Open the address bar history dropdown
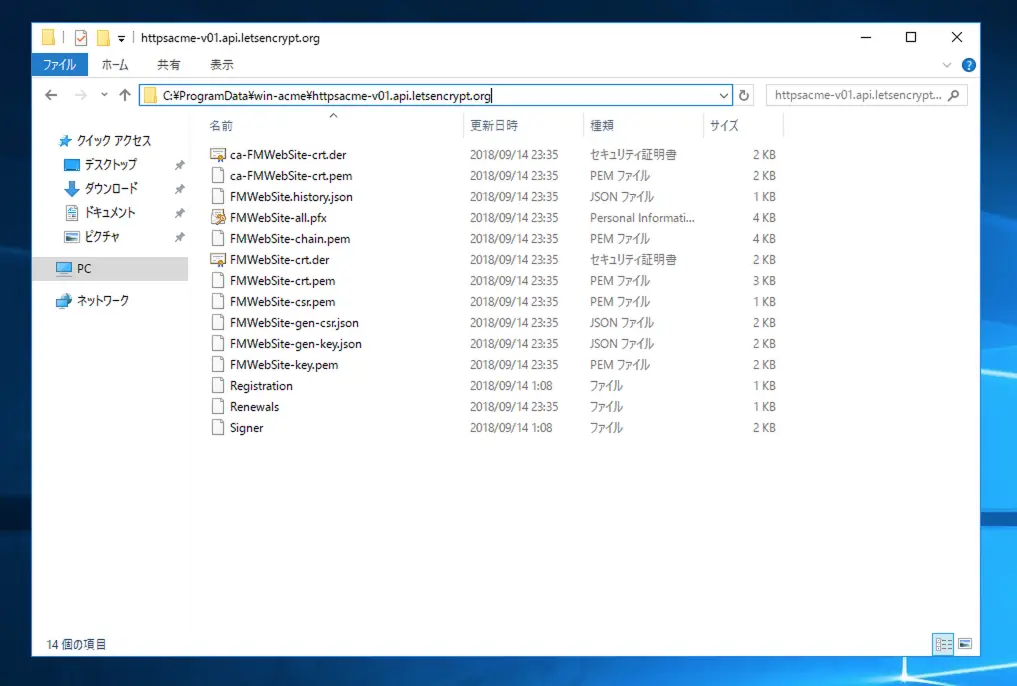Screen dimensions: 1017x686 [x=725, y=94]
